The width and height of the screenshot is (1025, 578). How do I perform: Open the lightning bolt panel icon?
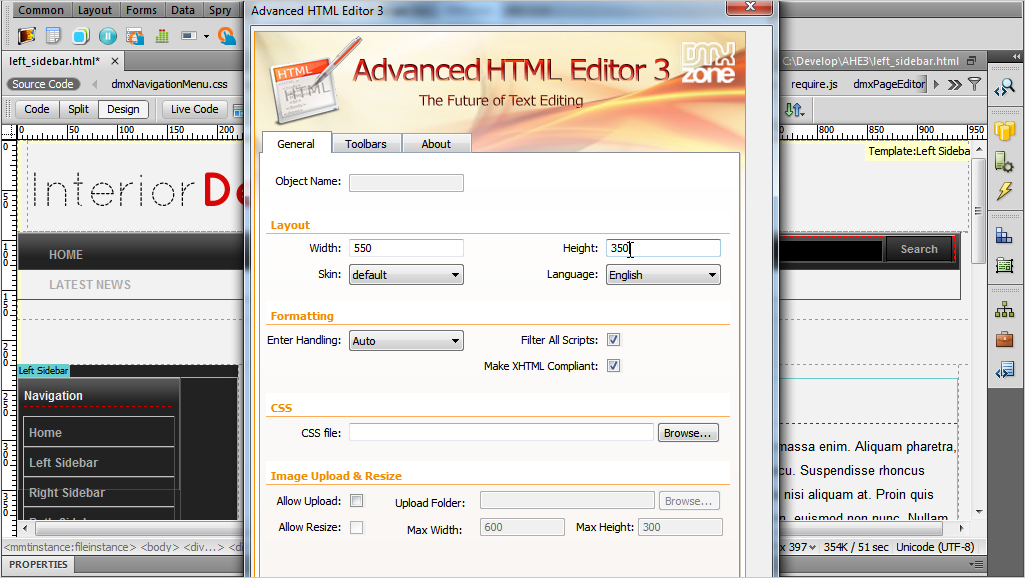click(1005, 191)
